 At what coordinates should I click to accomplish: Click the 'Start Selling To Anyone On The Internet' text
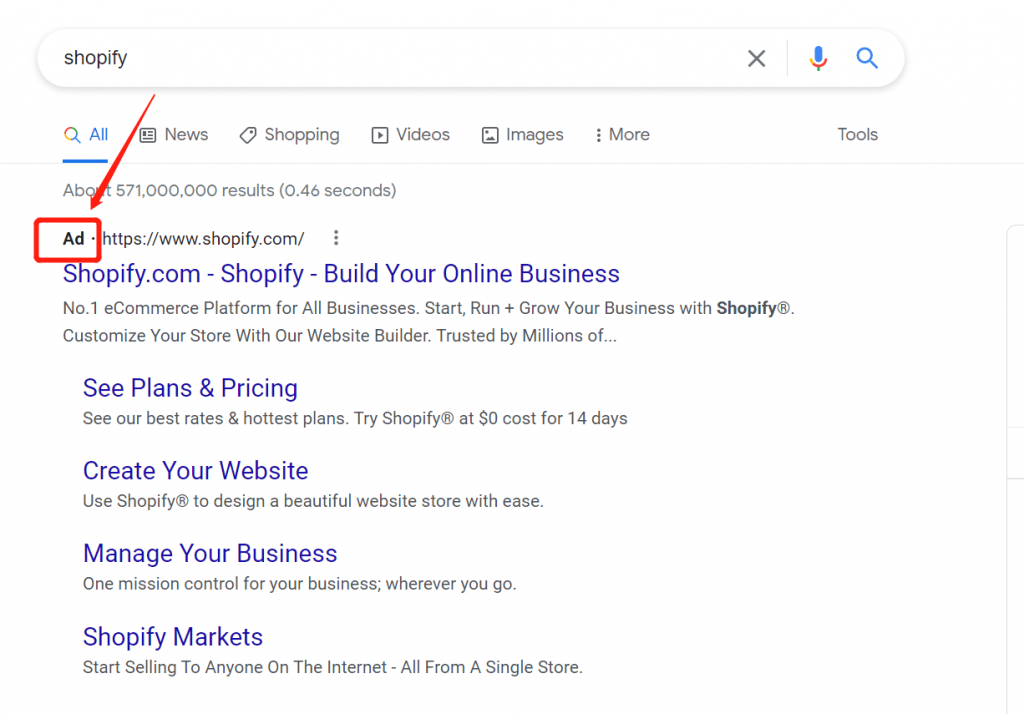[x=332, y=668]
